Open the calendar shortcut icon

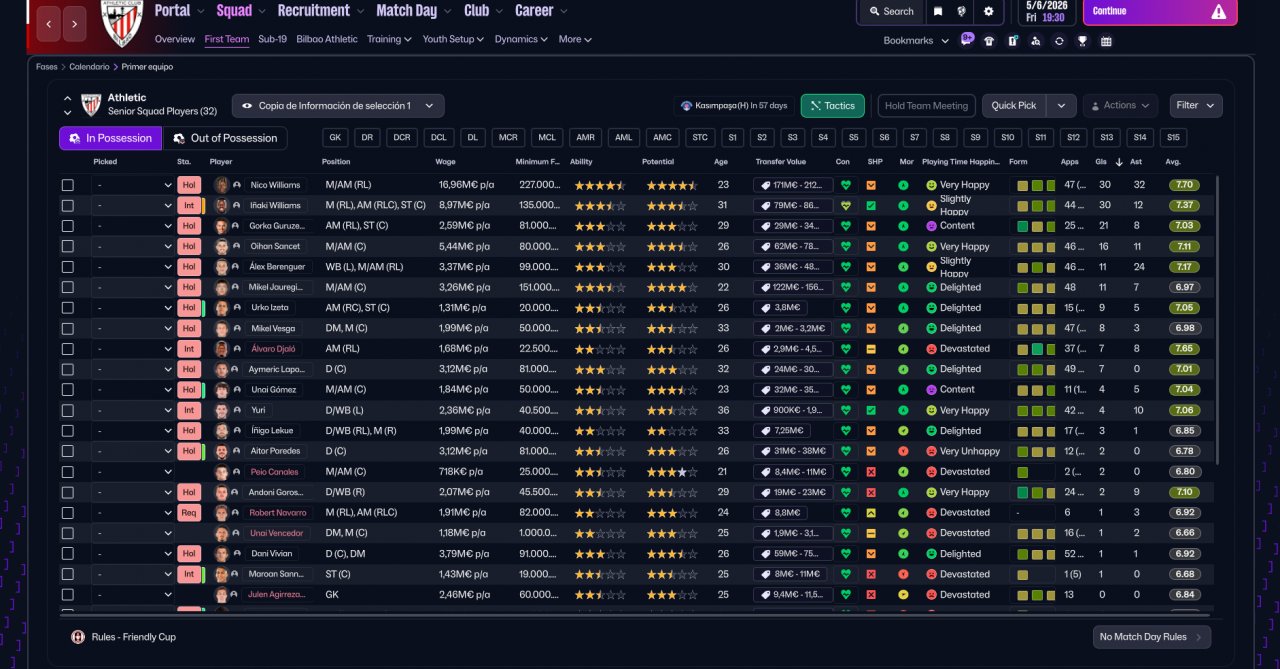[x=1106, y=41]
